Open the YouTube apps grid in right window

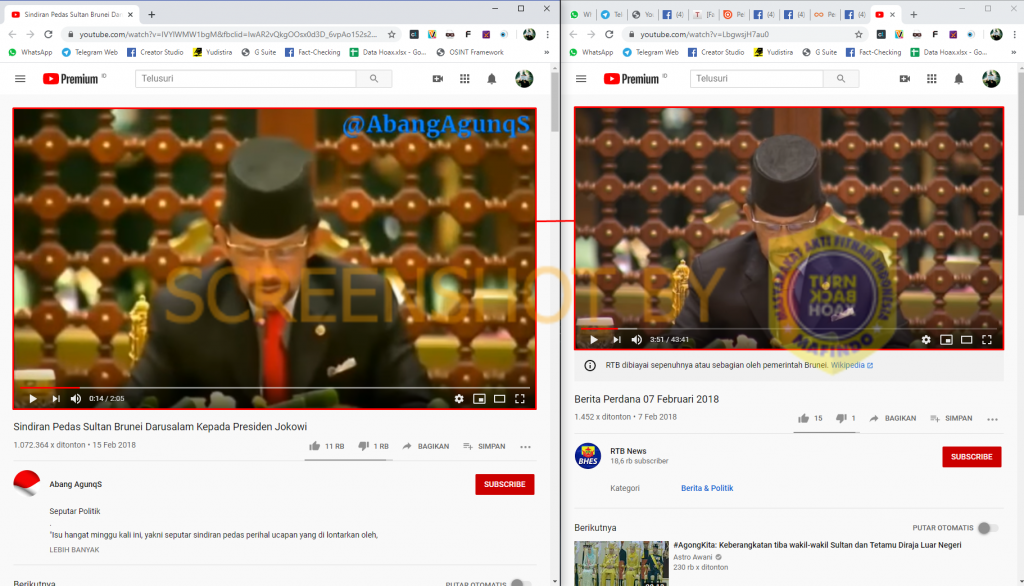tap(931, 78)
